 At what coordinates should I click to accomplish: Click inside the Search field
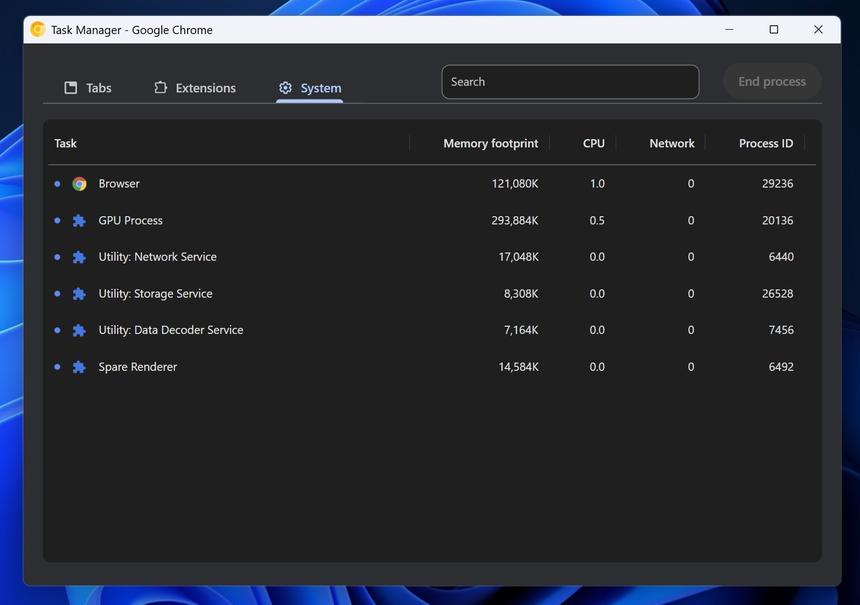[x=570, y=81]
